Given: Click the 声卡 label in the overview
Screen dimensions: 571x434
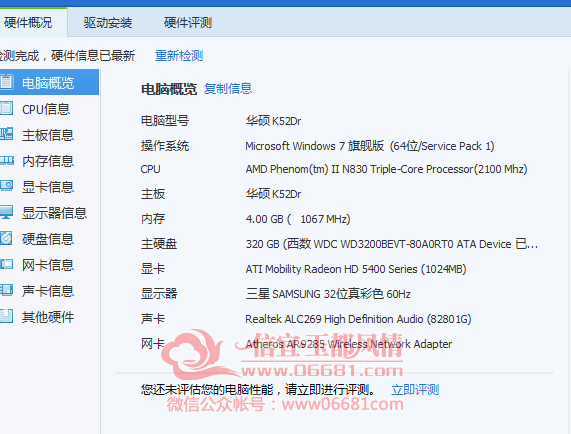Looking at the screenshot, I should point(153,319).
